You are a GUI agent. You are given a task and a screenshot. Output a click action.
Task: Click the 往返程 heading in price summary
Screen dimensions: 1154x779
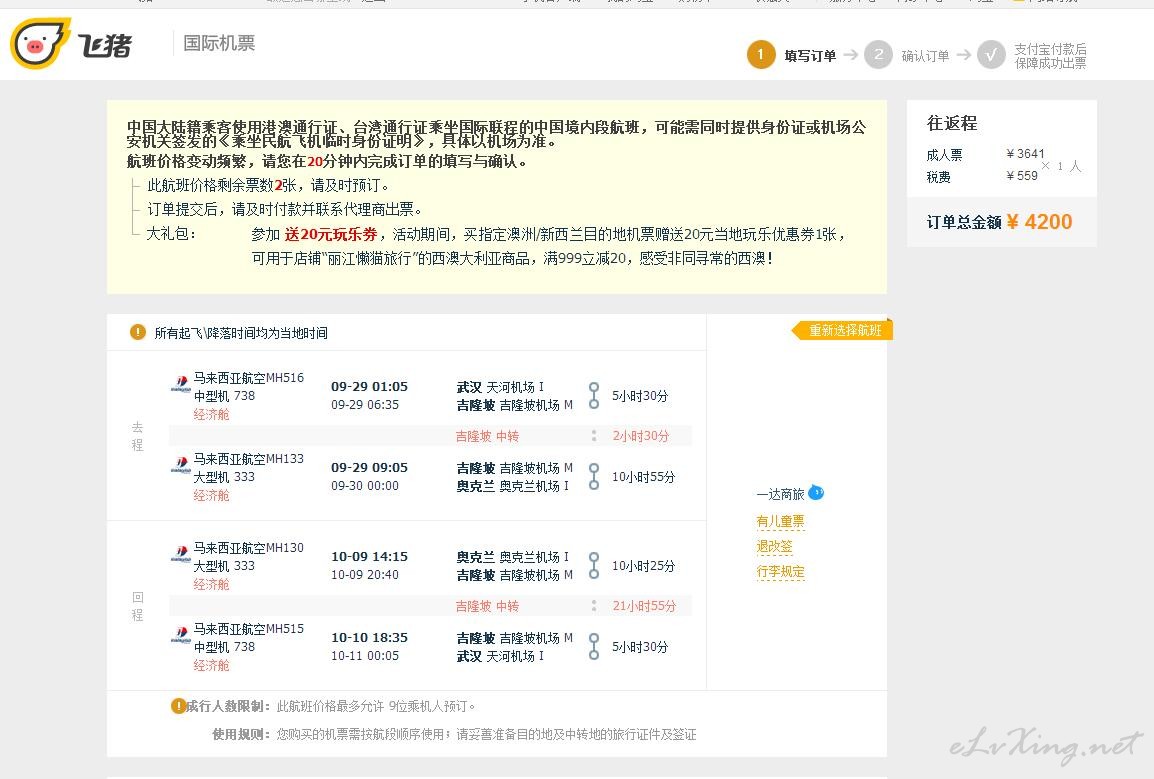952,123
